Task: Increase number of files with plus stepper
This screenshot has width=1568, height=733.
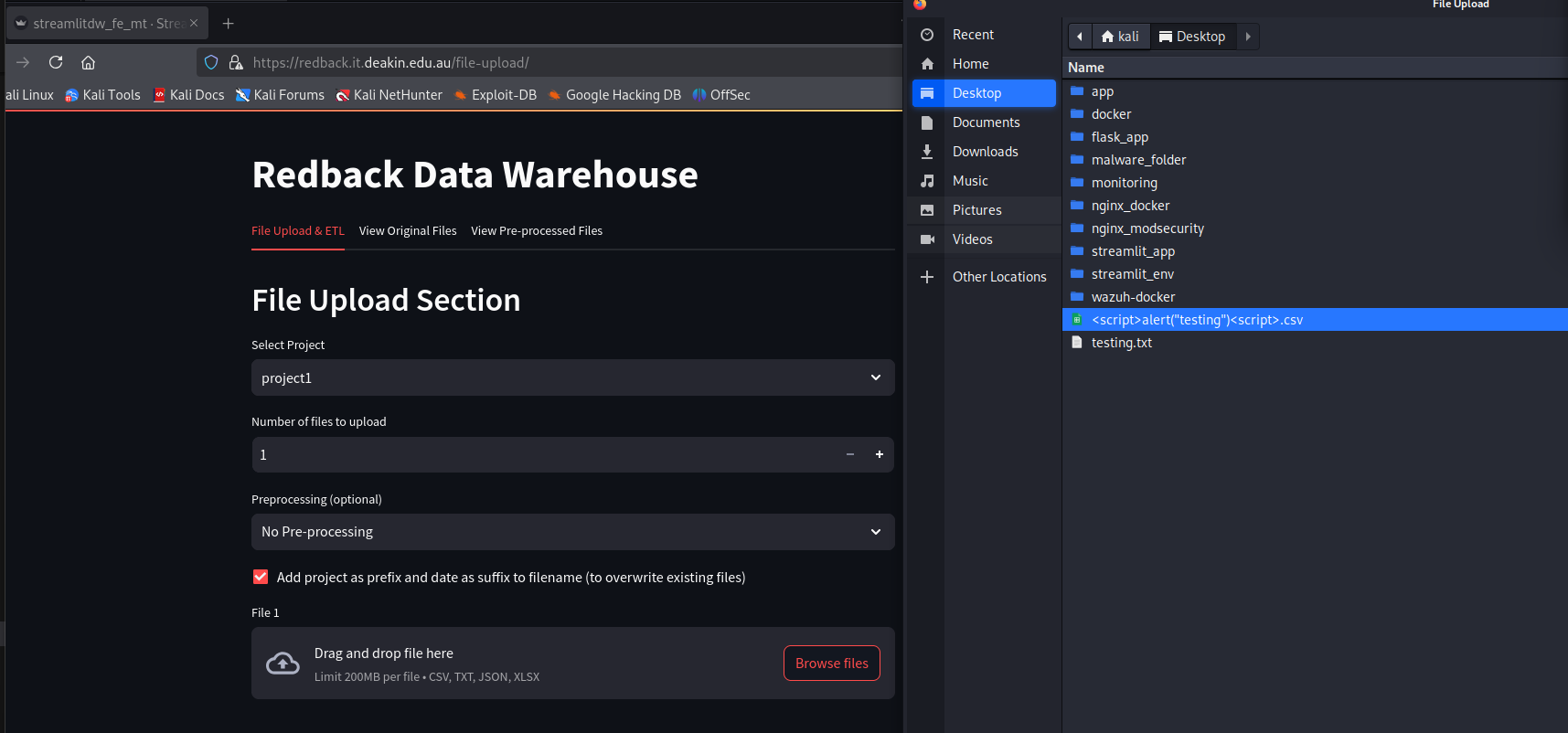Action: [x=879, y=454]
